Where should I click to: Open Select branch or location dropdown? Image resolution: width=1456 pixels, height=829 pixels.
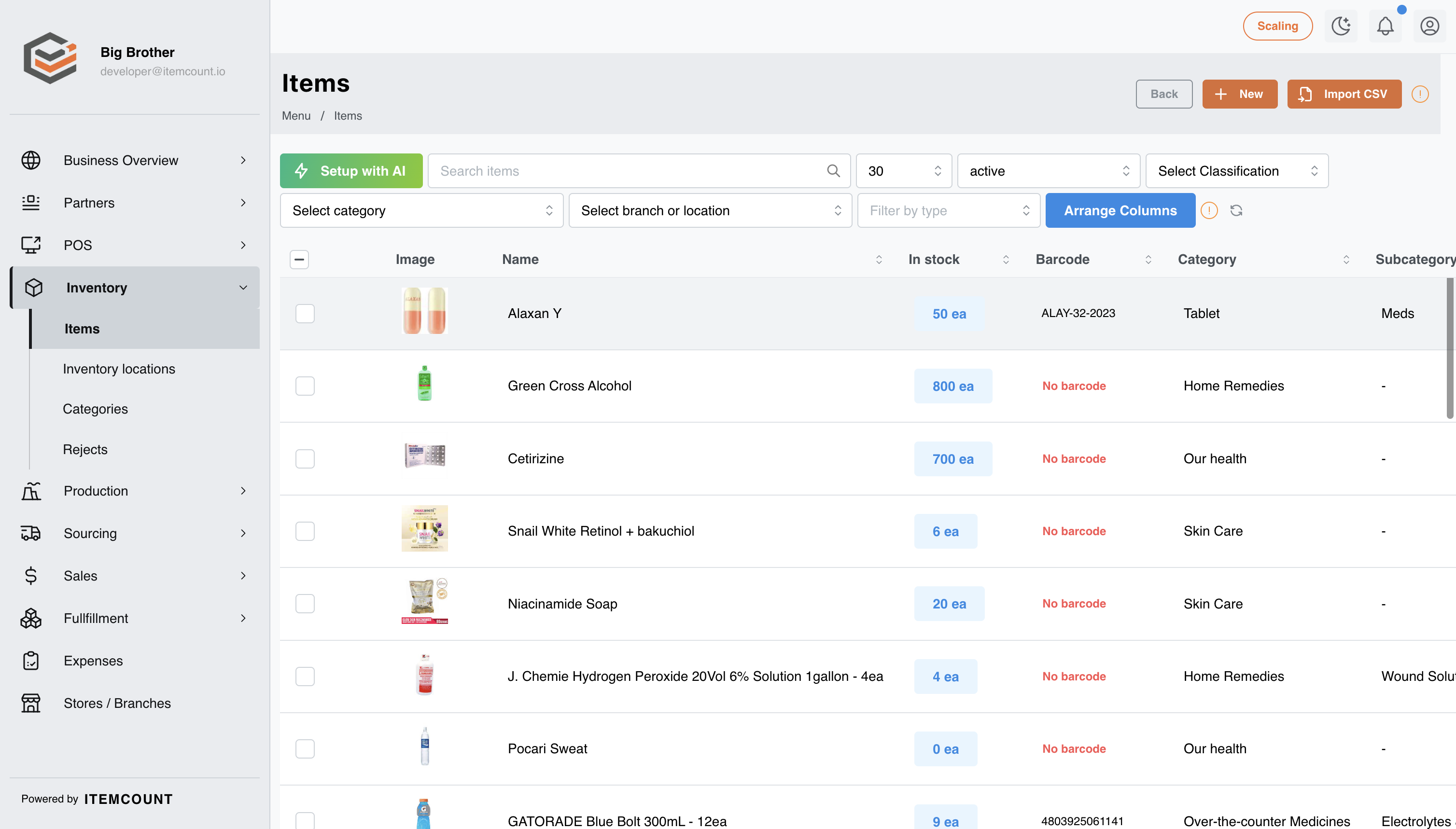[710, 211]
